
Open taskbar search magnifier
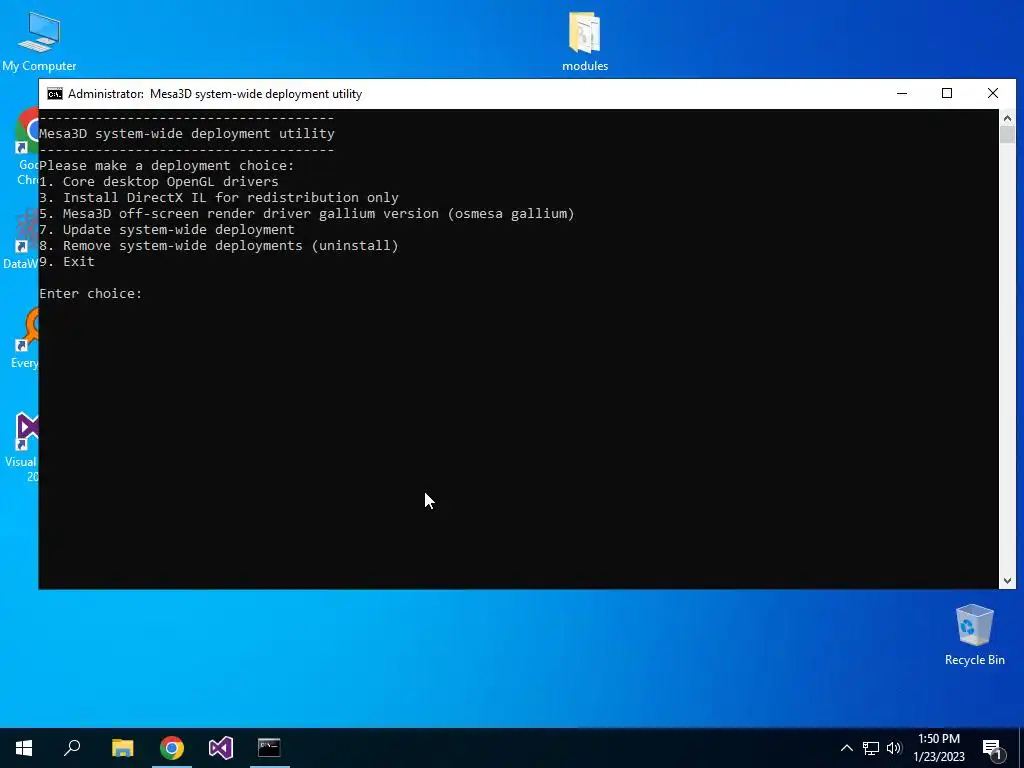[72, 748]
